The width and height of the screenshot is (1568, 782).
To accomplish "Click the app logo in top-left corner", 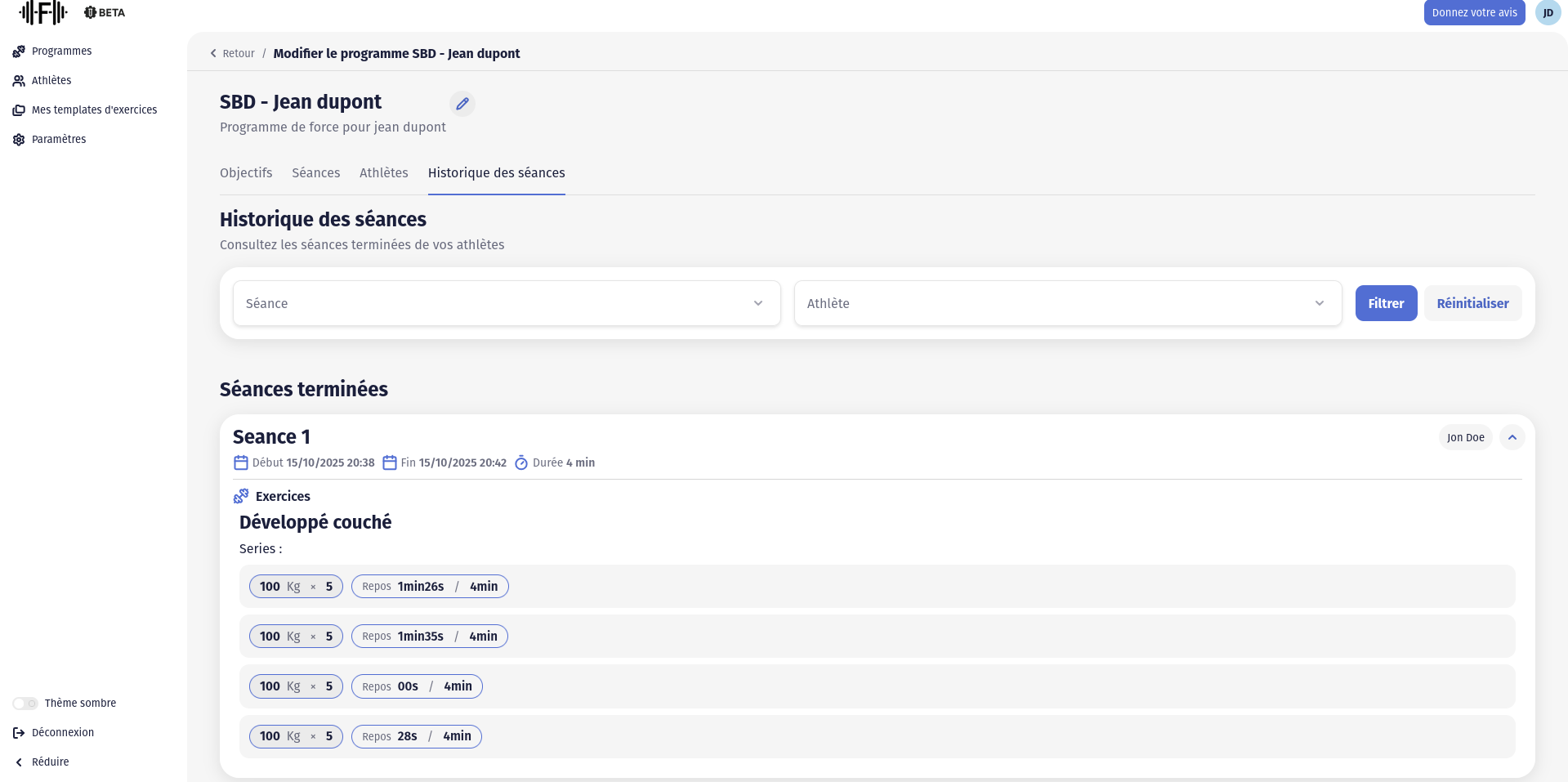I will click(43, 12).
